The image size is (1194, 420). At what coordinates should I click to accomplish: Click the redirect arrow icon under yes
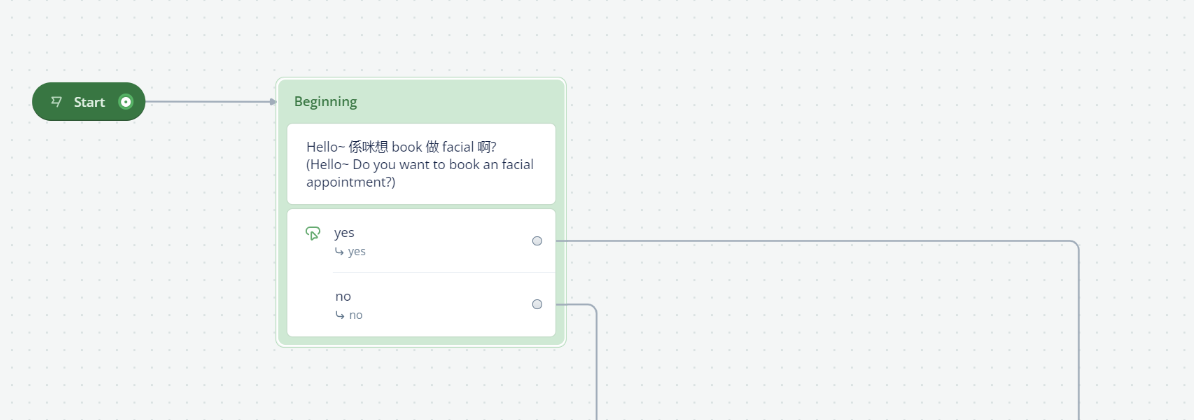point(340,252)
